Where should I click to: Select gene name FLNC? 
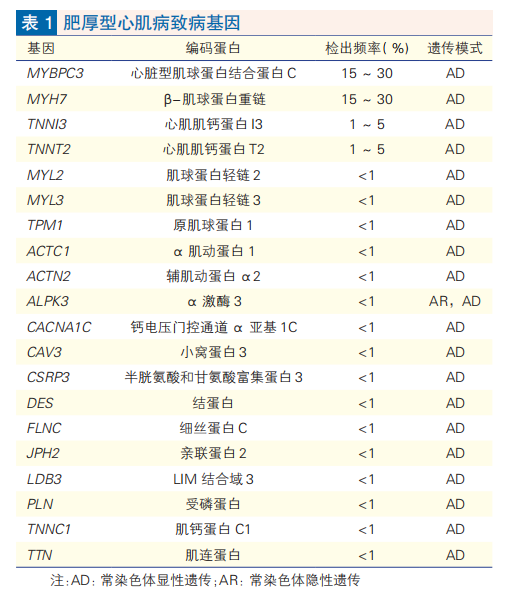(44, 428)
